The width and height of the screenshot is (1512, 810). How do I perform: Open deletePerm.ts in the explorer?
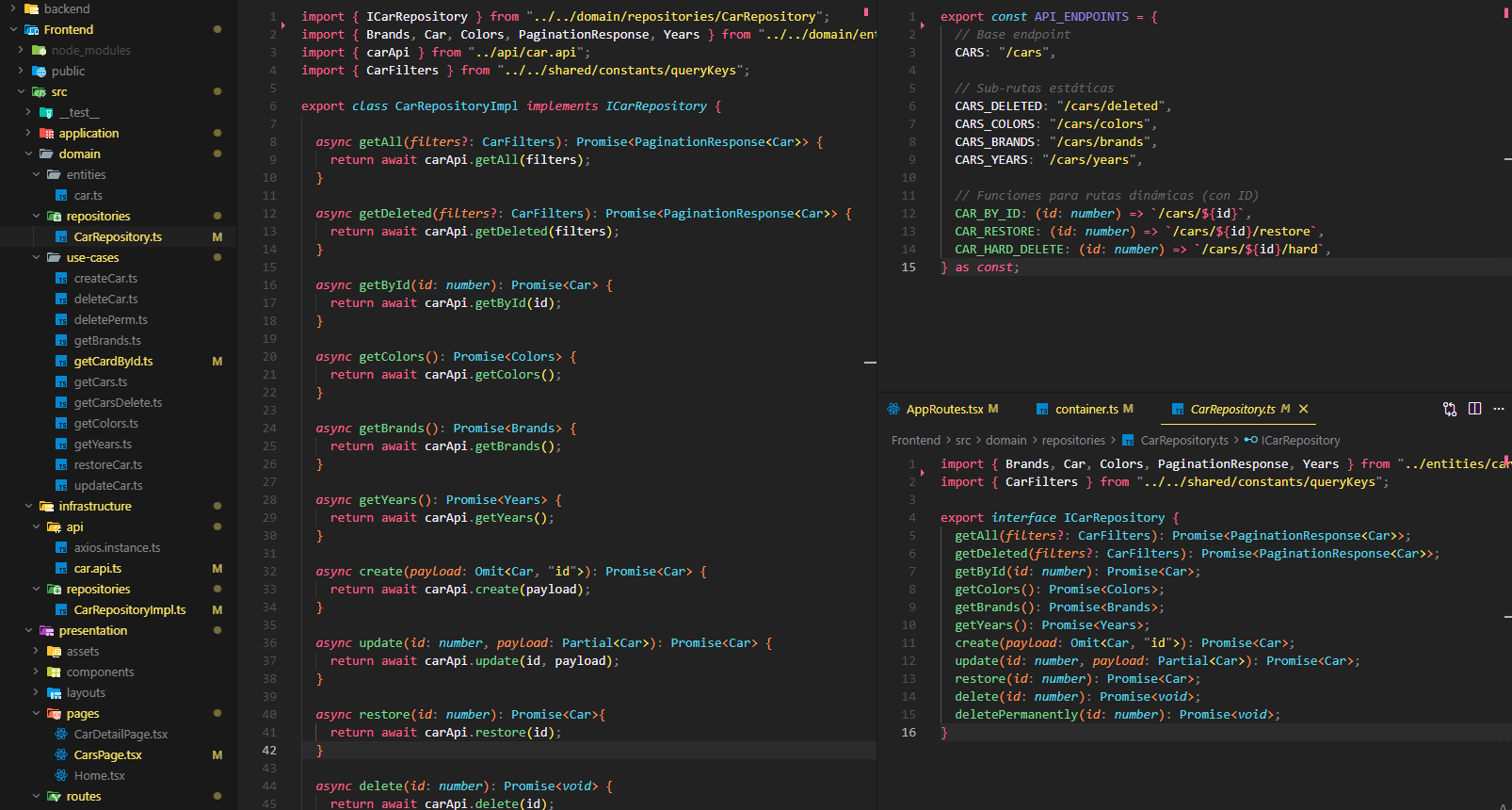coord(111,319)
